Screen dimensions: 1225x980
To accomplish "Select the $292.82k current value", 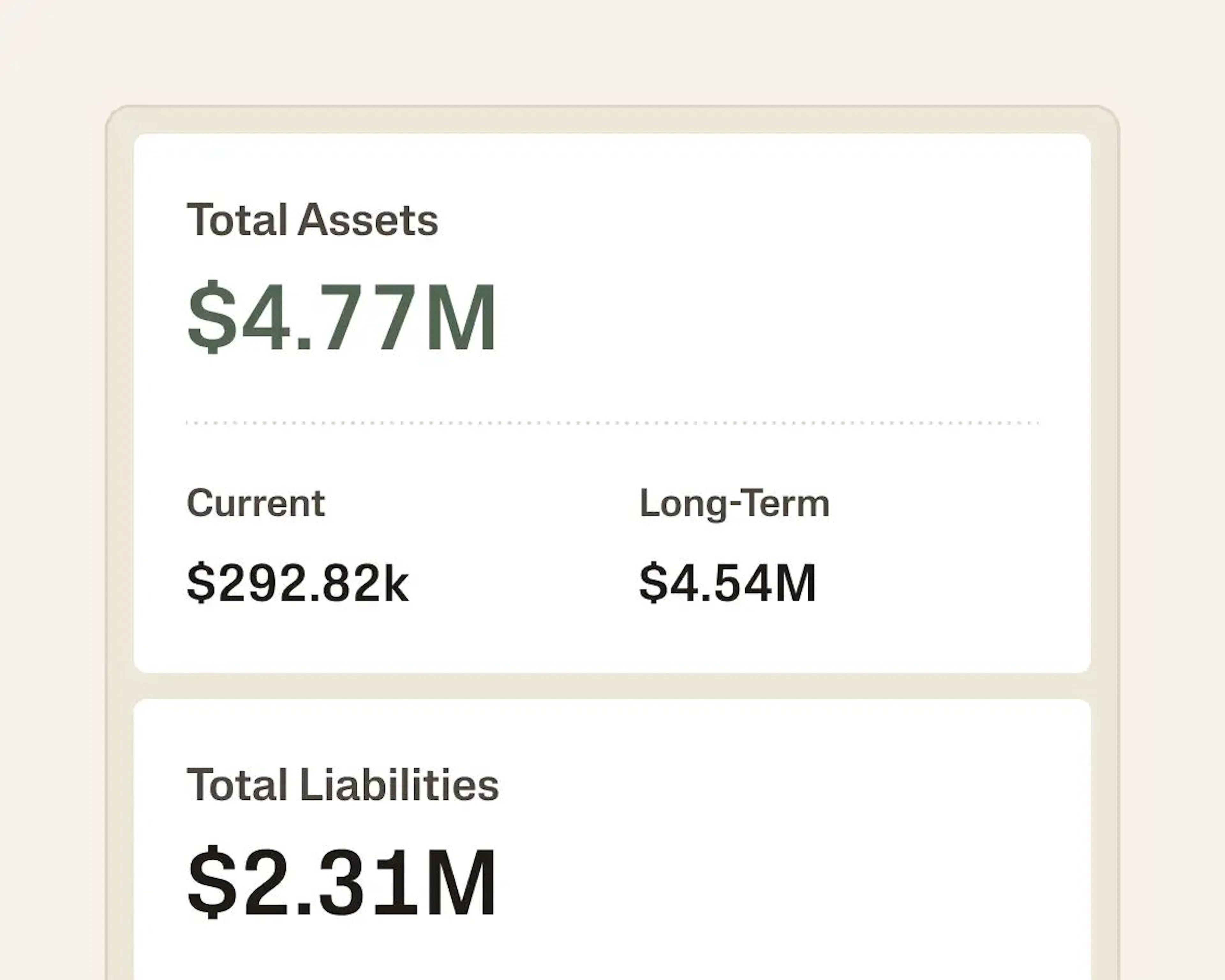I will (x=298, y=582).
